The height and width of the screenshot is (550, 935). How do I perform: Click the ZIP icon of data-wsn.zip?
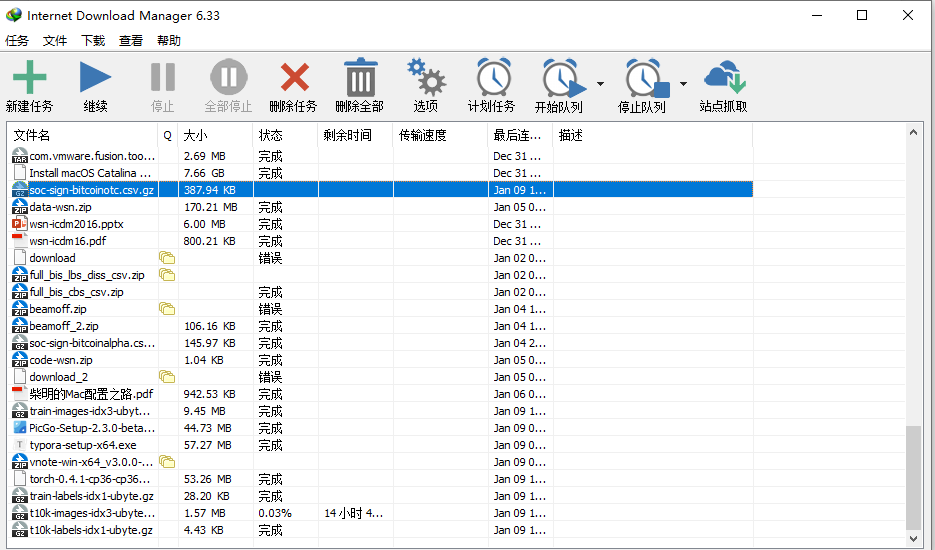pyautogui.click(x=20, y=207)
